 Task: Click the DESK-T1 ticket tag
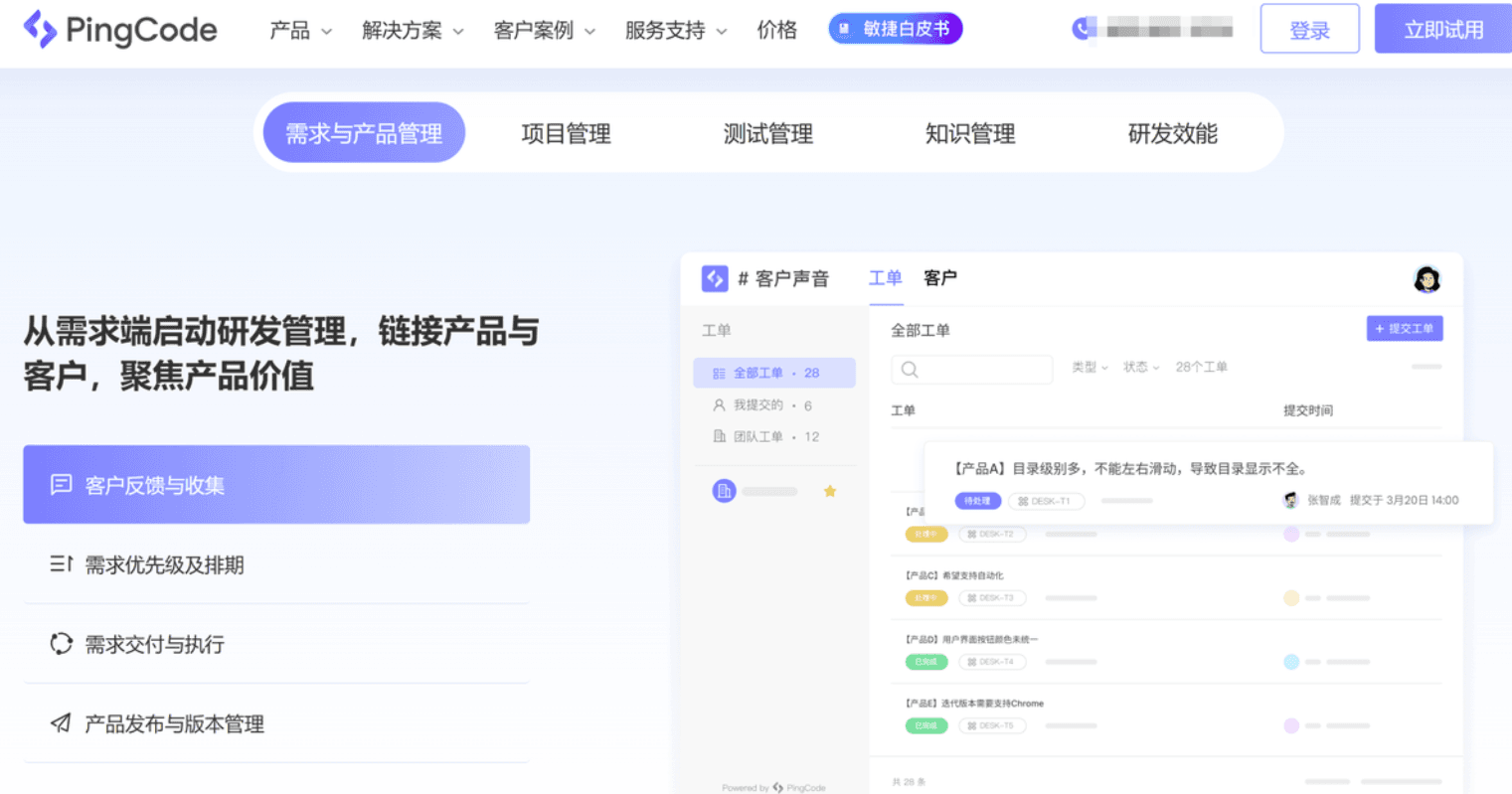(x=1046, y=501)
